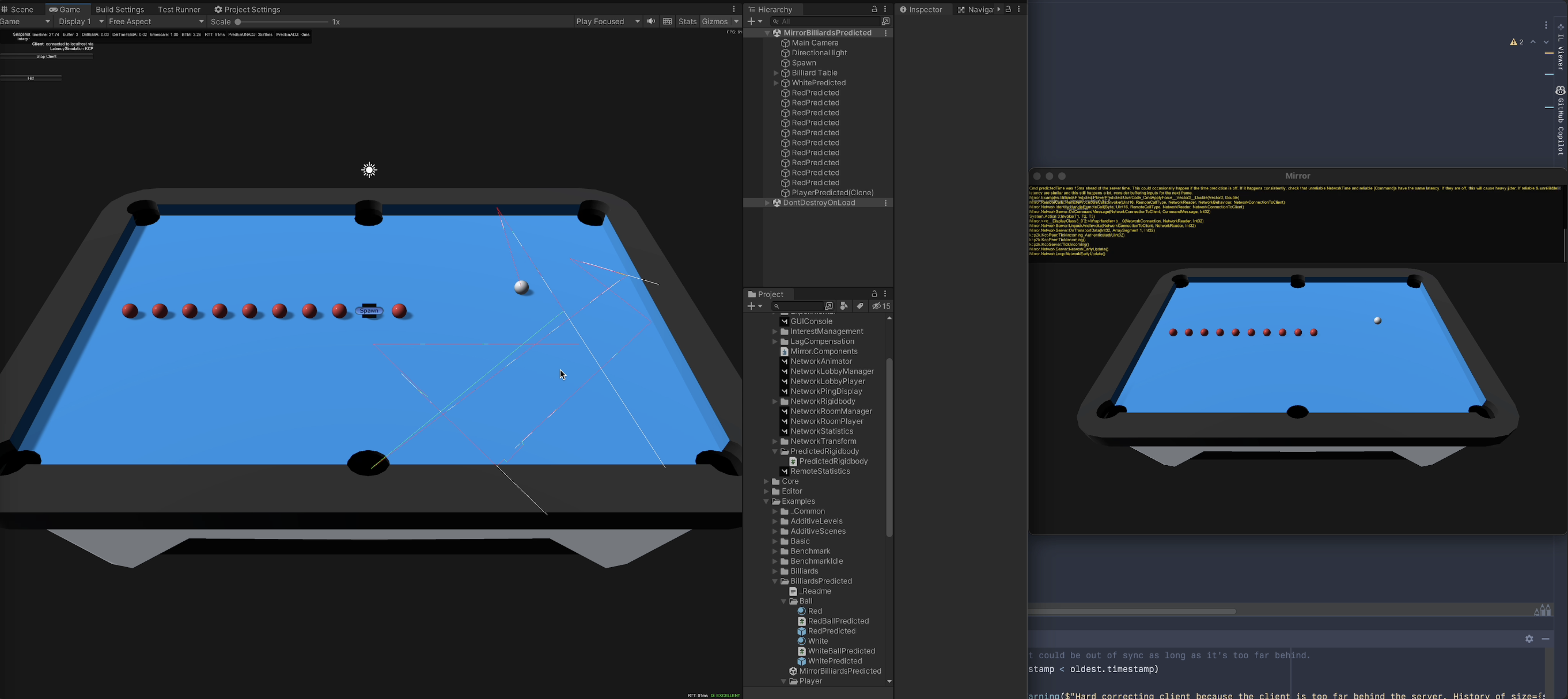Click Search by Type icon in Project panel
Viewport: 1568px width, 699px height.
pos(844,306)
